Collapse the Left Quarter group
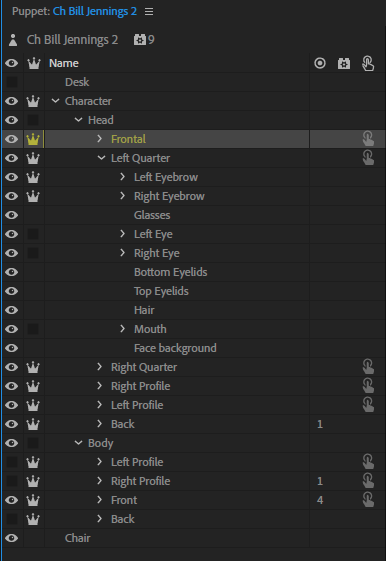This screenshot has height=561, width=386. click(102, 158)
